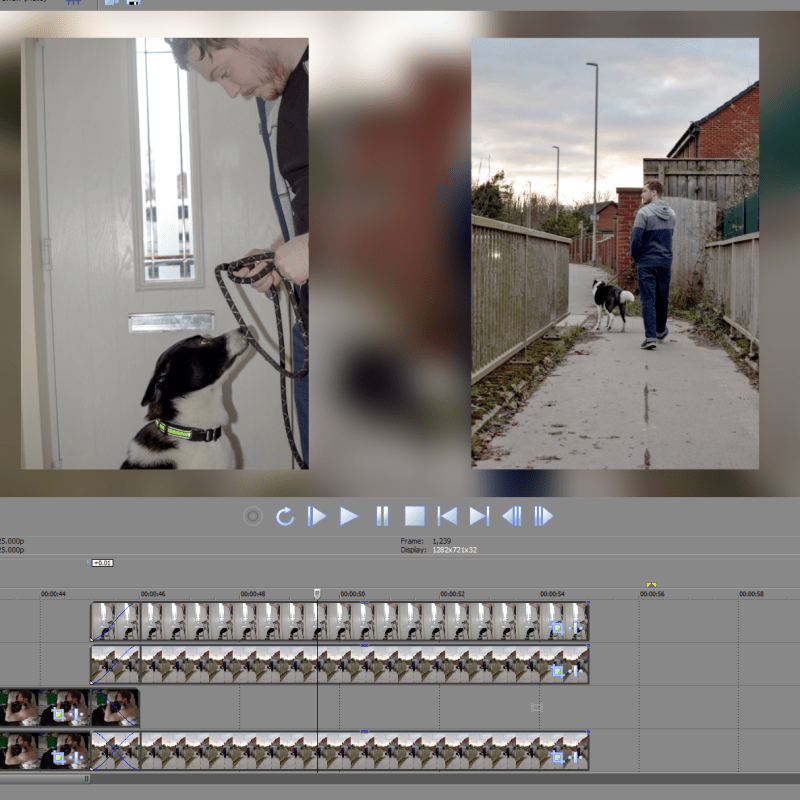Click ruler time 00:00:46
The width and height of the screenshot is (800, 800).
pos(153,594)
